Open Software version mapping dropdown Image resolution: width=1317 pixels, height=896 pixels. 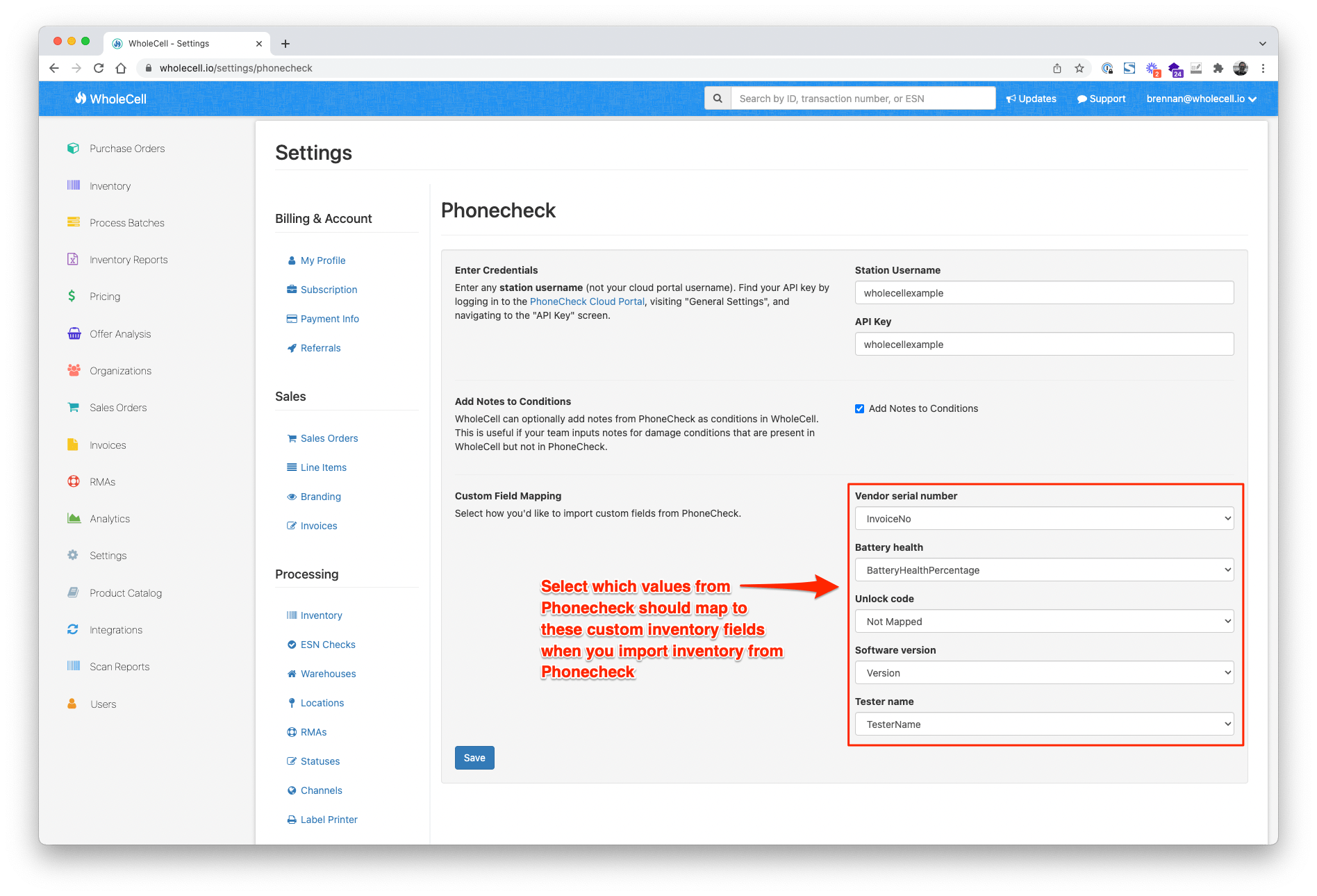(x=1044, y=672)
